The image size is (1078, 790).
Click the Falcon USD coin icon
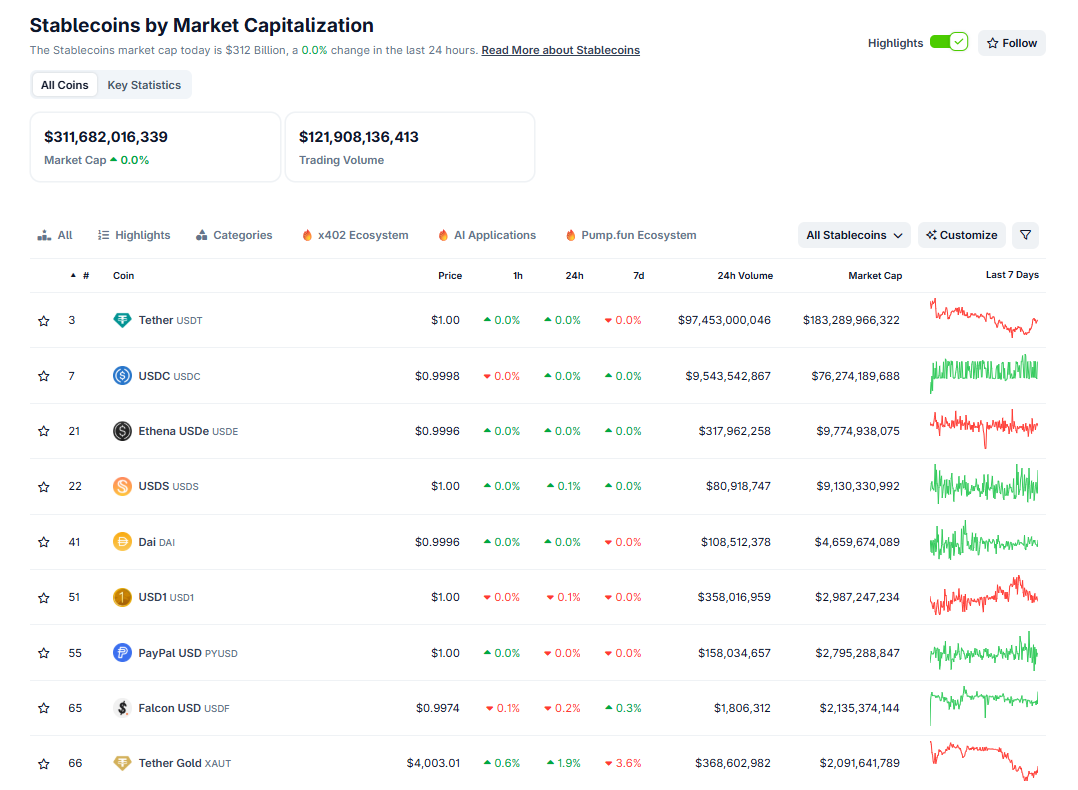point(122,708)
